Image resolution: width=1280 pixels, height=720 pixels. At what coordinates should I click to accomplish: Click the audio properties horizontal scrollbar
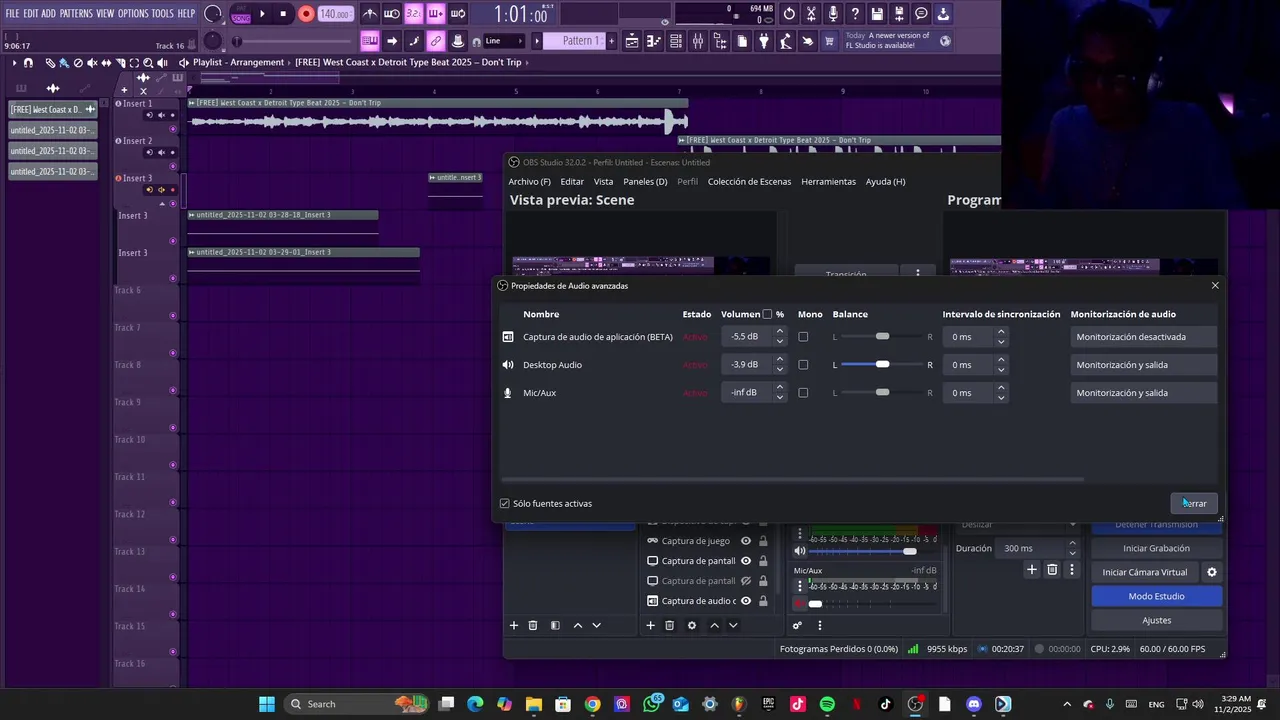pyautogui.click(x=792, y=480)
